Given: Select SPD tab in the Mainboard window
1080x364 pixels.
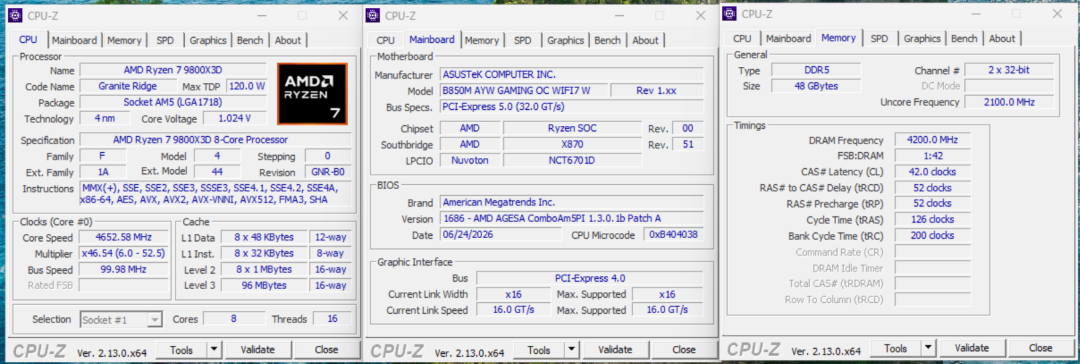Looking at the screenshot, I should click(523, 40).
